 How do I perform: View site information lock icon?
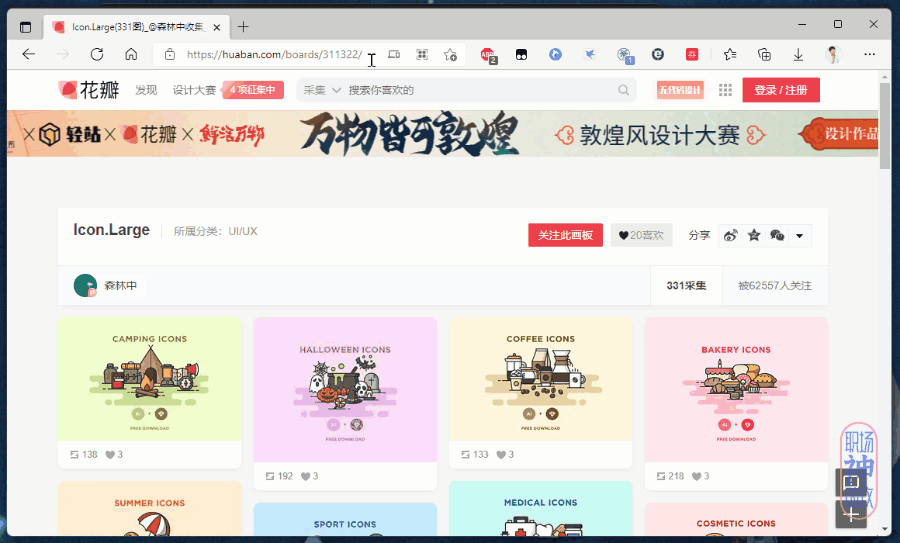tap(170, 55)
